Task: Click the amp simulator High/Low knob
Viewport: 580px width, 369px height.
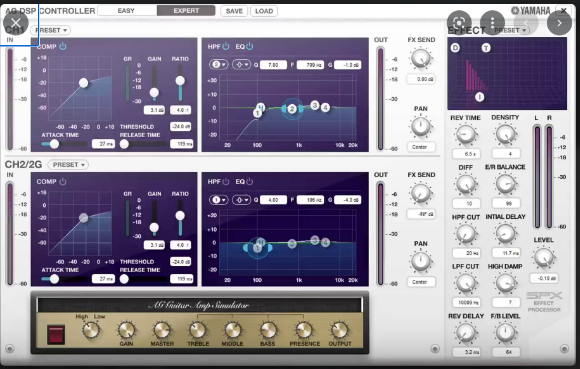Action: pyautogui.click(x=91, y=329)
